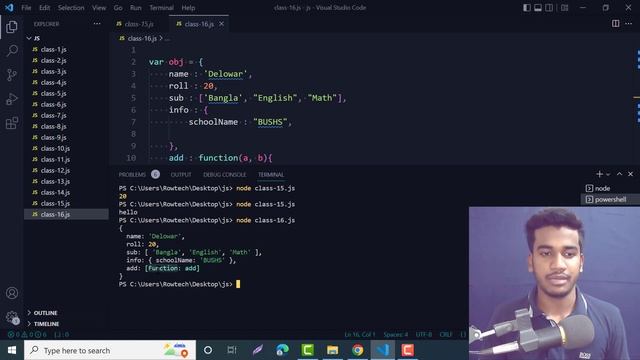The width and height of the screenshot is (640, 360).
Task: Click the Visual Studio Code taskbar icon
Action: 383,350
